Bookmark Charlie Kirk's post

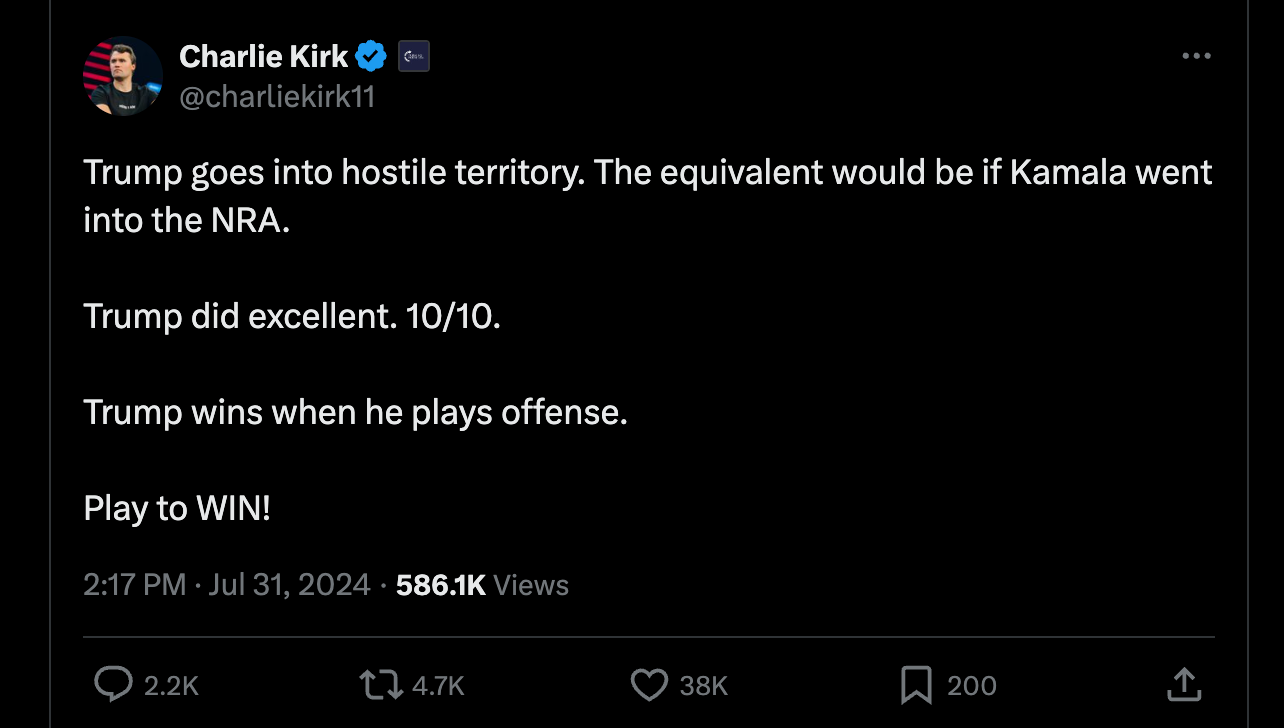(915, 685)
